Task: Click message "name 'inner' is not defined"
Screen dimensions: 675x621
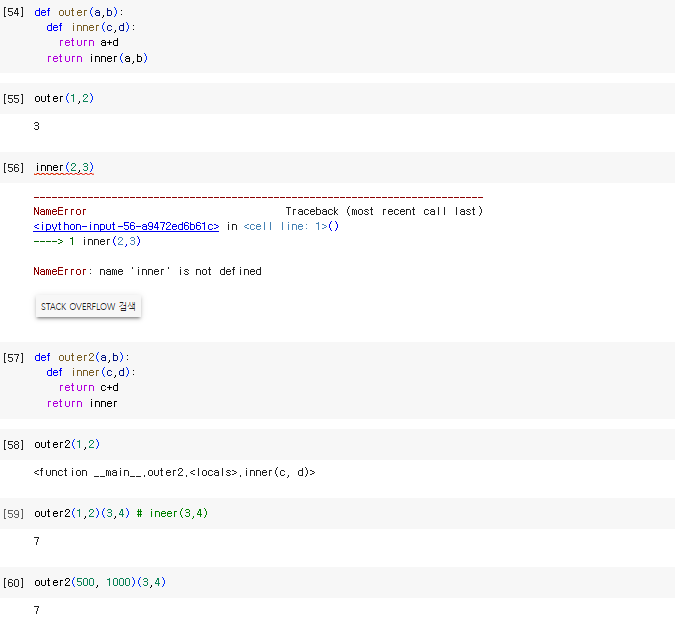Action: pyautogui.click(x=180, y=272)
